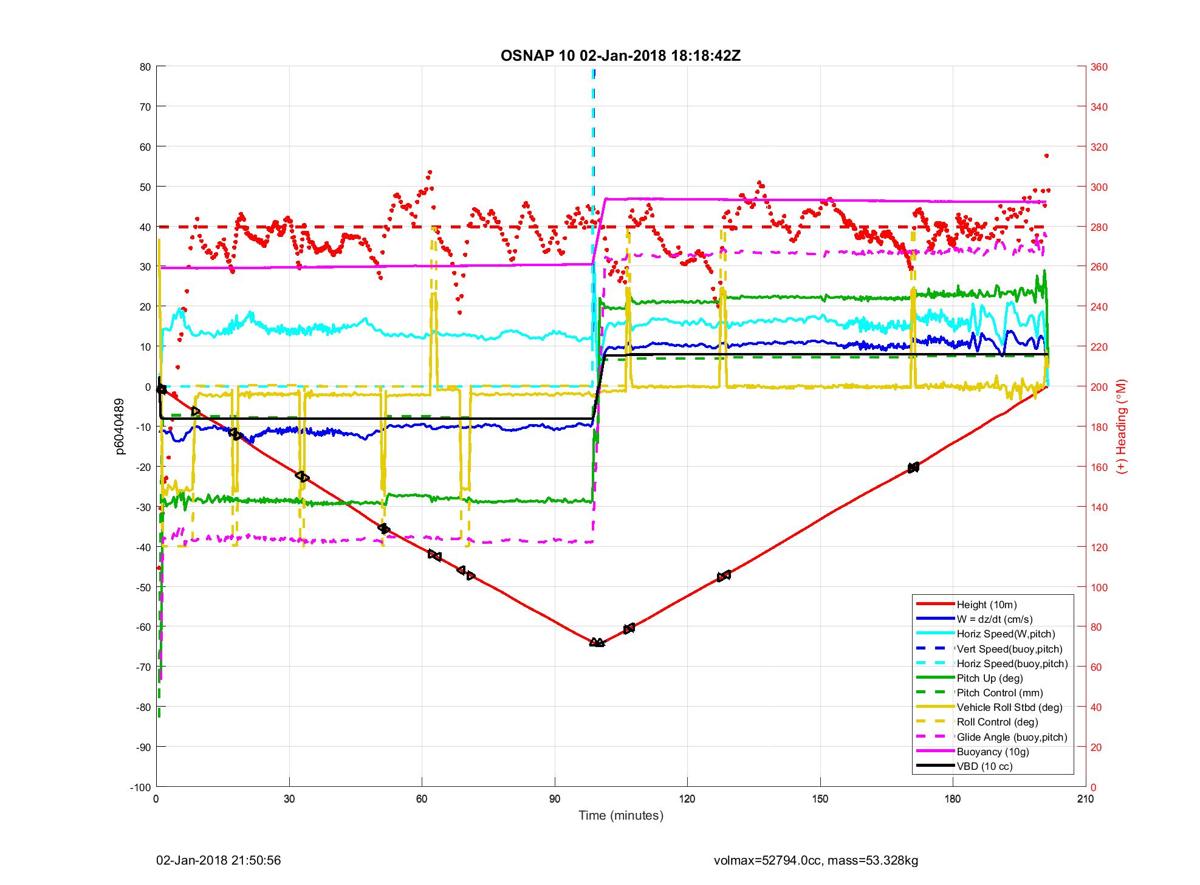Click x-axis tick label 210
Screen dimensions: 1200x885
(1086, 799)
